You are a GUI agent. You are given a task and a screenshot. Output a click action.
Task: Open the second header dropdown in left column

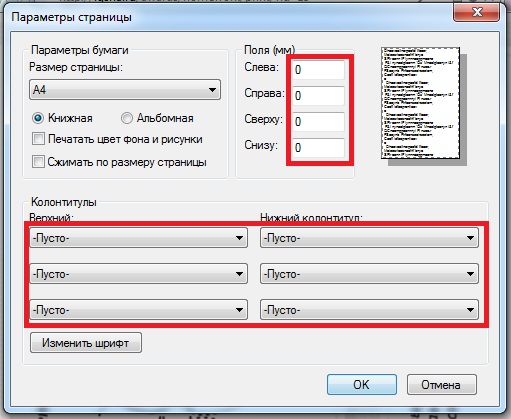pyautogui.click(x=139, y=274)
